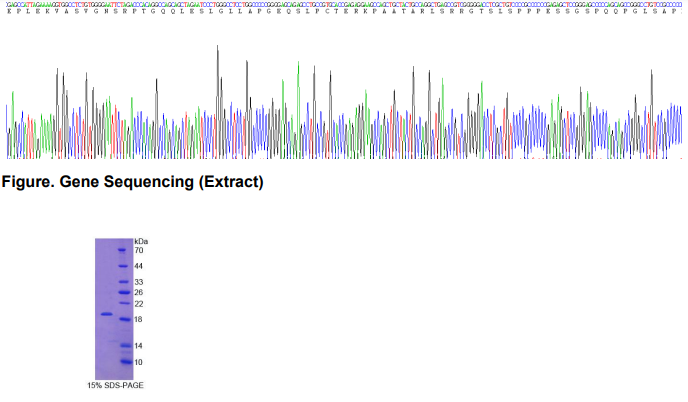Click the 18 kDa marker label
Image resolution: width=688 pixels, height=402 pixels.
pyautogui.click(x=140, y=319)
